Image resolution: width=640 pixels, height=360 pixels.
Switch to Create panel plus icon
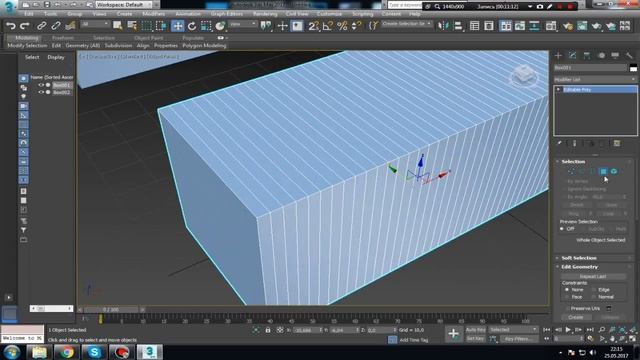(558, 55)
